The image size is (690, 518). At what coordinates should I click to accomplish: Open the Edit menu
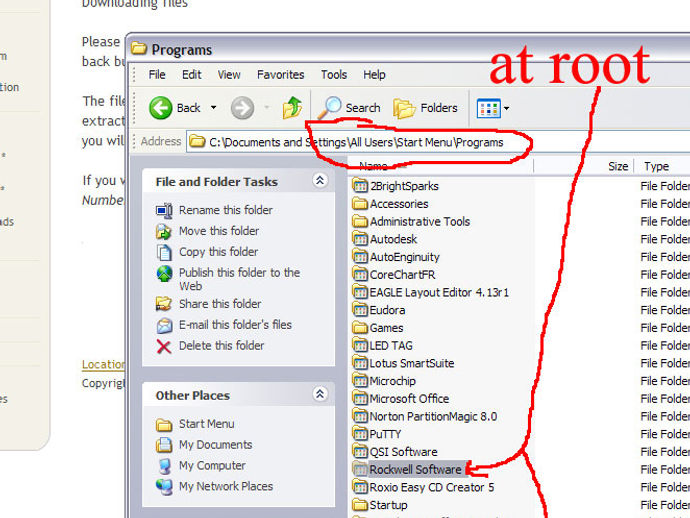pos(191,75)
